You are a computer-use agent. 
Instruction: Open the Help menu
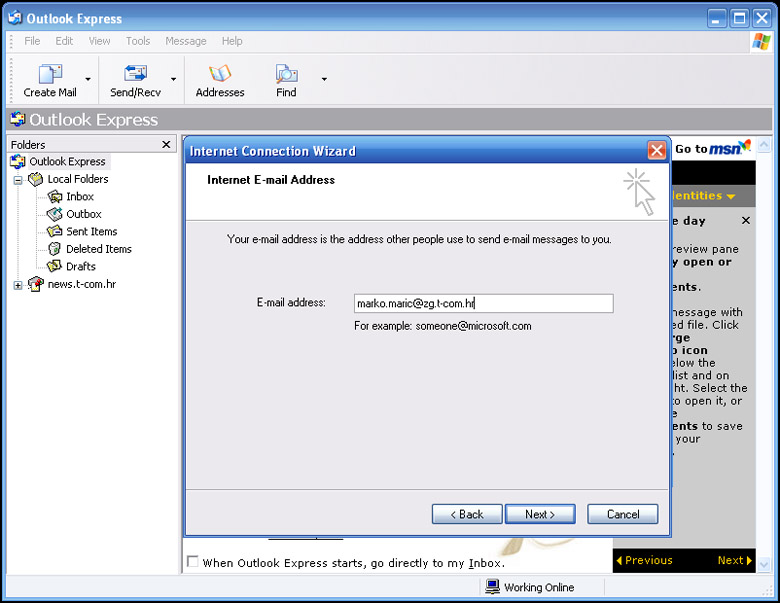click(232, 41)
